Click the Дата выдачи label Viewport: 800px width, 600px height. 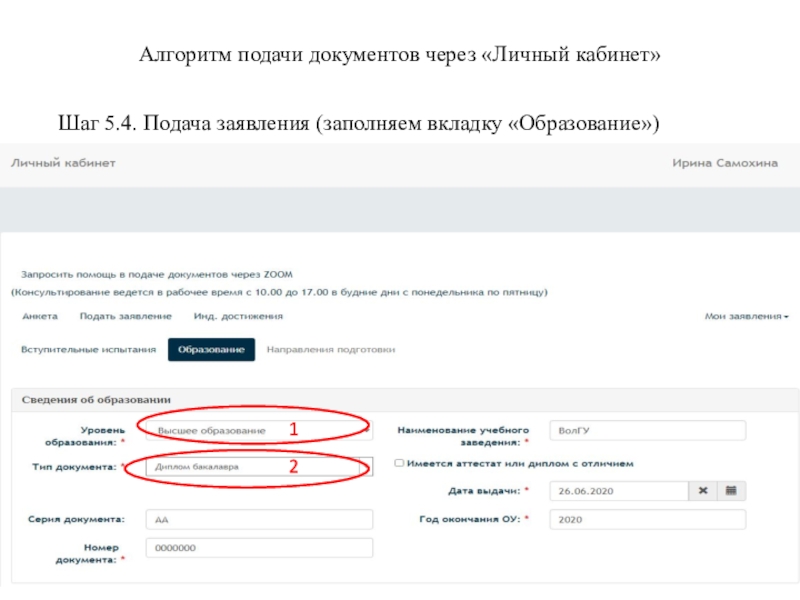pos(484,491)
